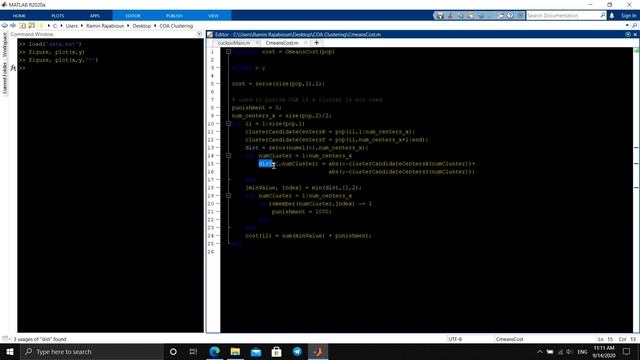640x360 pixels.
Task: Click the UTF-8 encoding in status bar
Action: coord(455,339)
